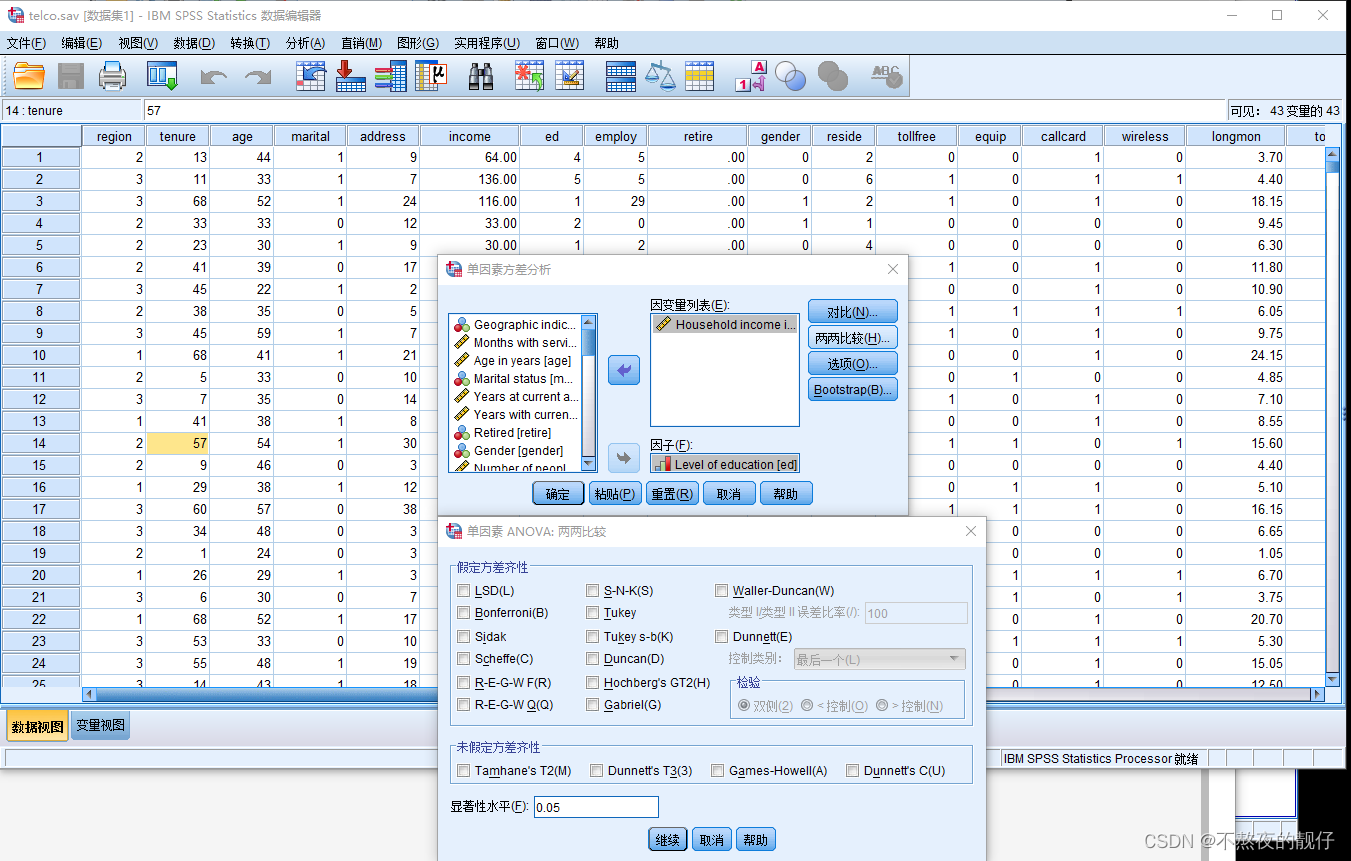Click 确定 in the ANOVA dialog
Viewport: 1351px width, 861px height.
point(558,493)
